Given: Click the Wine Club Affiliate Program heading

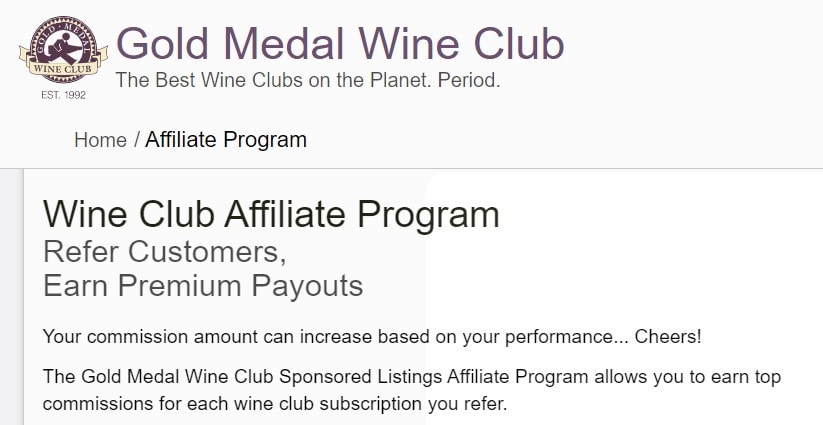Looking at the screenshot, I should tap(271, 214).
